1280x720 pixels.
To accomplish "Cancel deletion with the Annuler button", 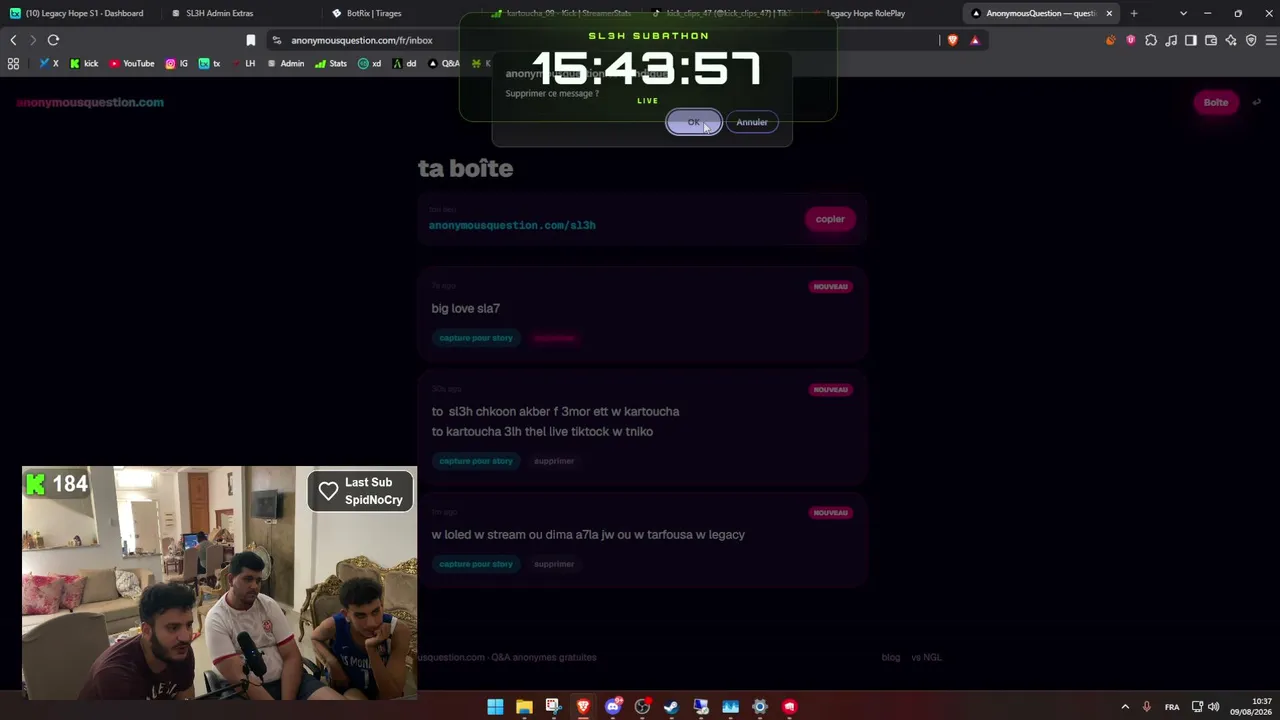I will pos(752,122).
